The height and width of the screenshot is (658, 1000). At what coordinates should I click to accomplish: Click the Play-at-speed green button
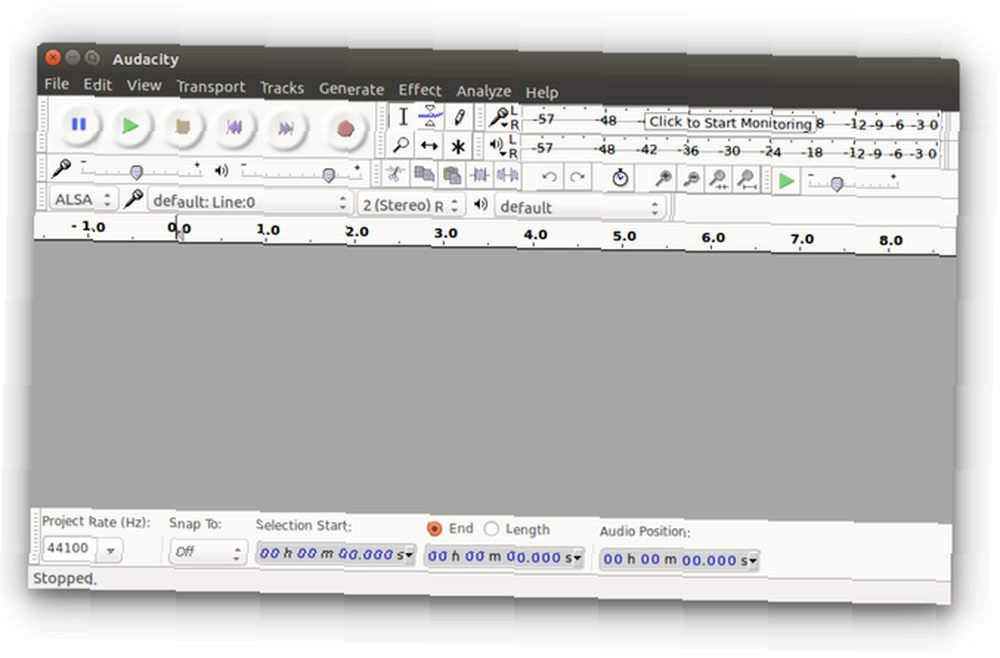[787, 181]
